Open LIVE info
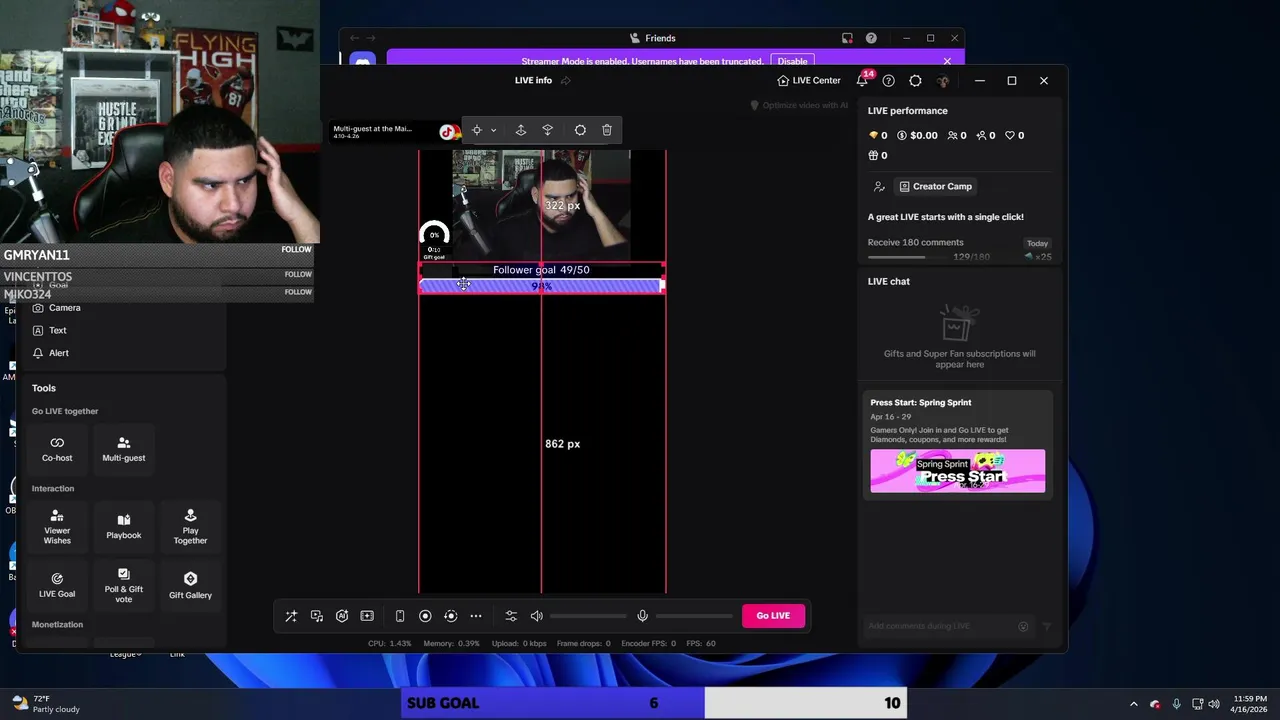 (x=533, y=80)
